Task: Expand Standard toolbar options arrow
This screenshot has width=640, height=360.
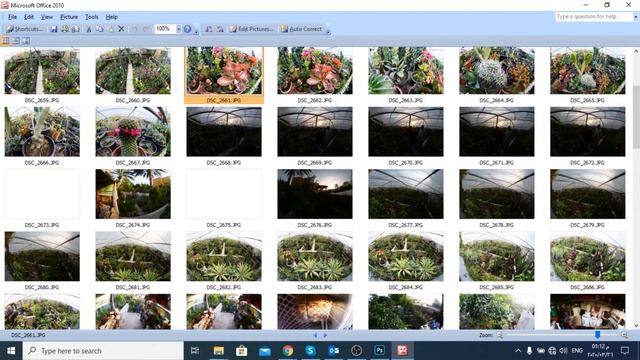Action: point(196,31)
